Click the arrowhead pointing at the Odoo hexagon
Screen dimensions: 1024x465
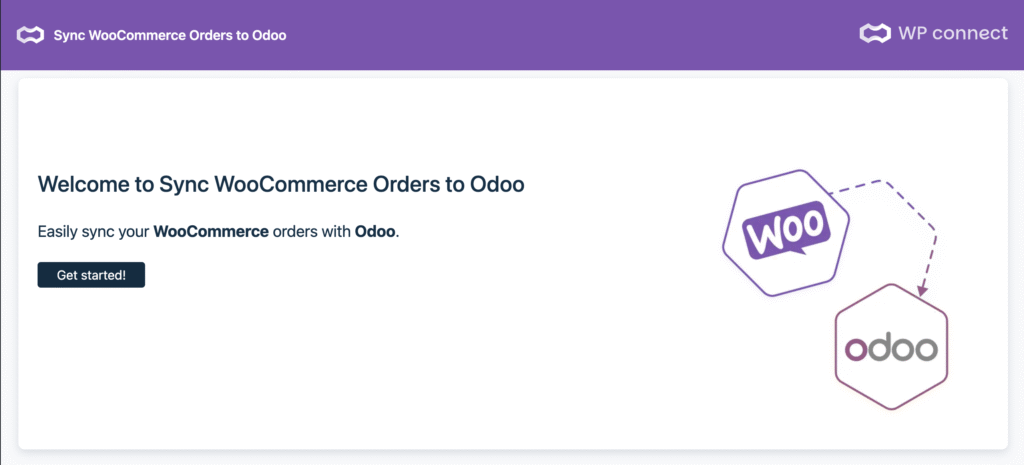pyautogui.click(x=922, y=289)
